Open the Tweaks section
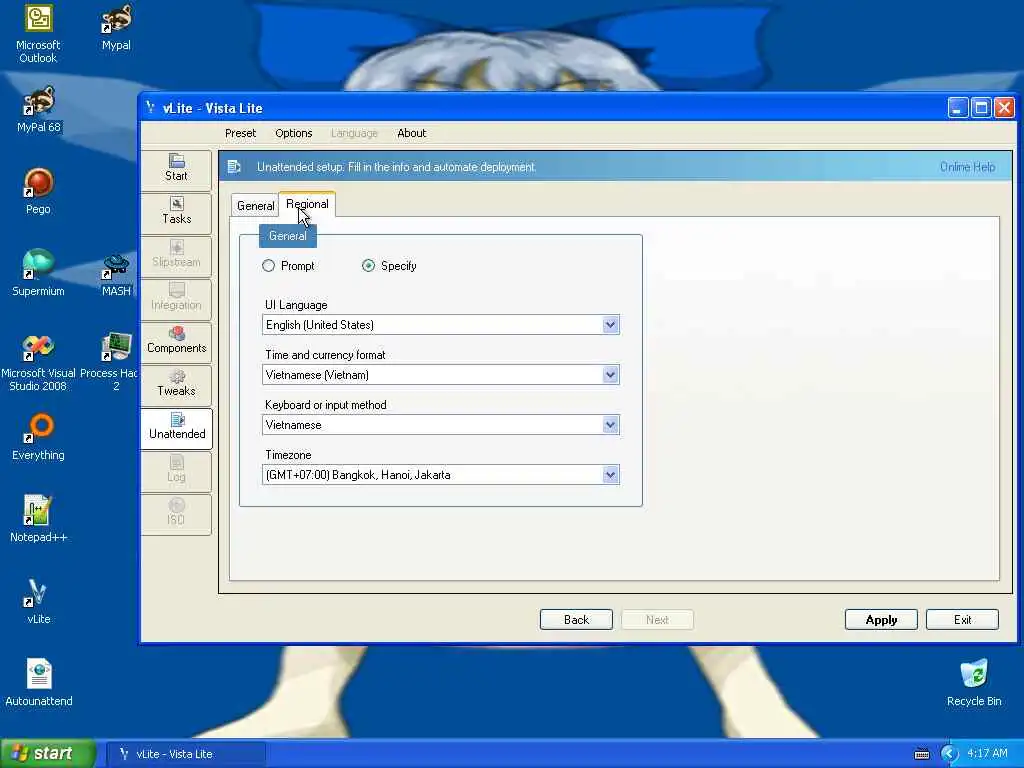This screenshot has height=768, width=1024. (176, 384)
